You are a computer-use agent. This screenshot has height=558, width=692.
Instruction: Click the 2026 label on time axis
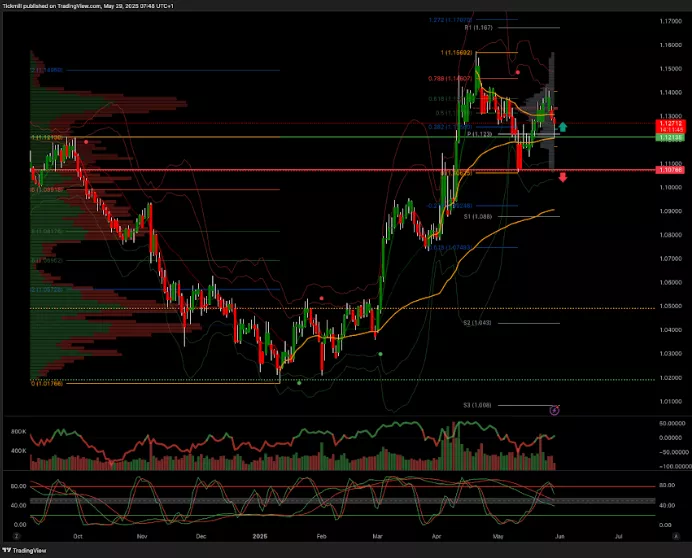tap(258, 537)
